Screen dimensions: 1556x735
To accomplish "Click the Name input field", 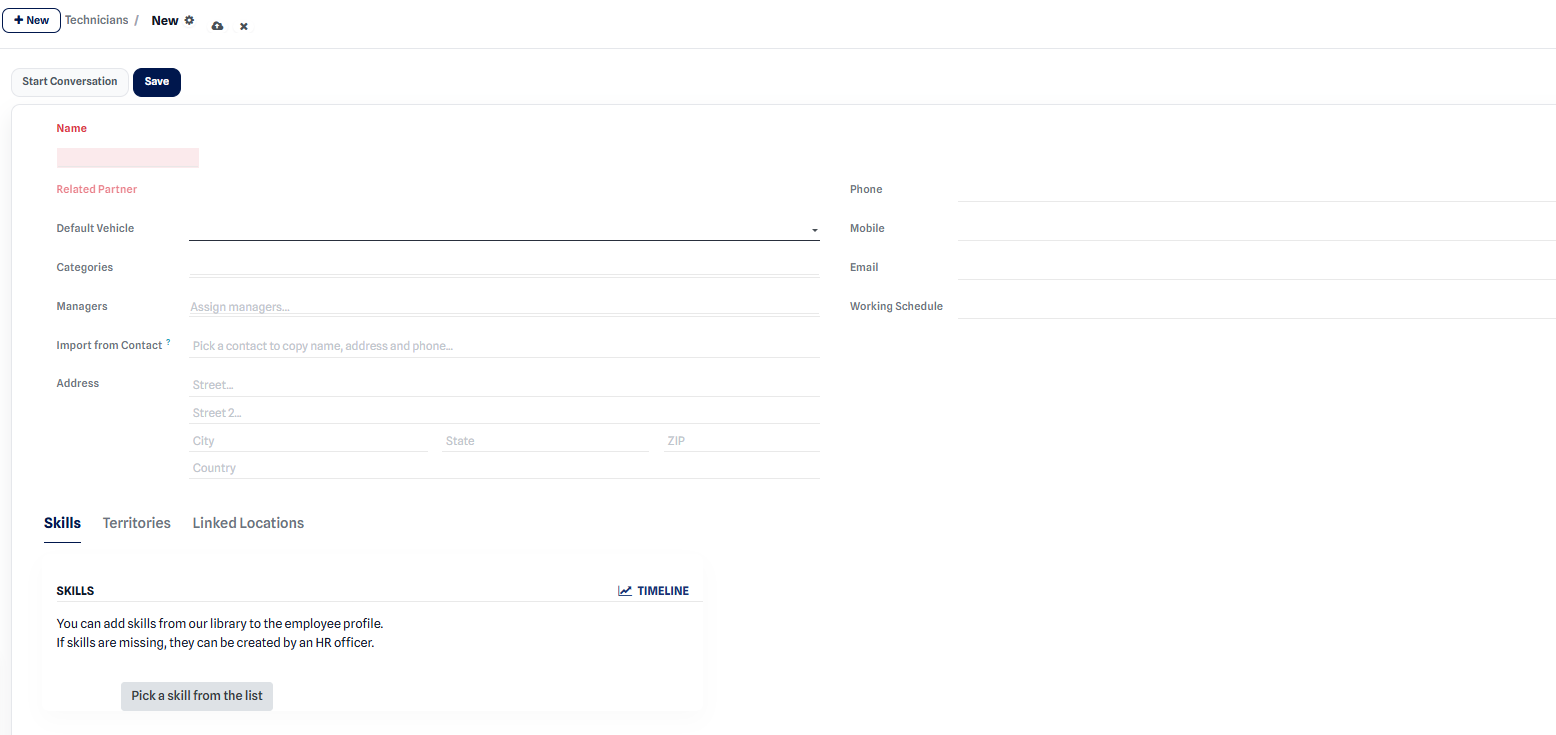I will point(128,158).
